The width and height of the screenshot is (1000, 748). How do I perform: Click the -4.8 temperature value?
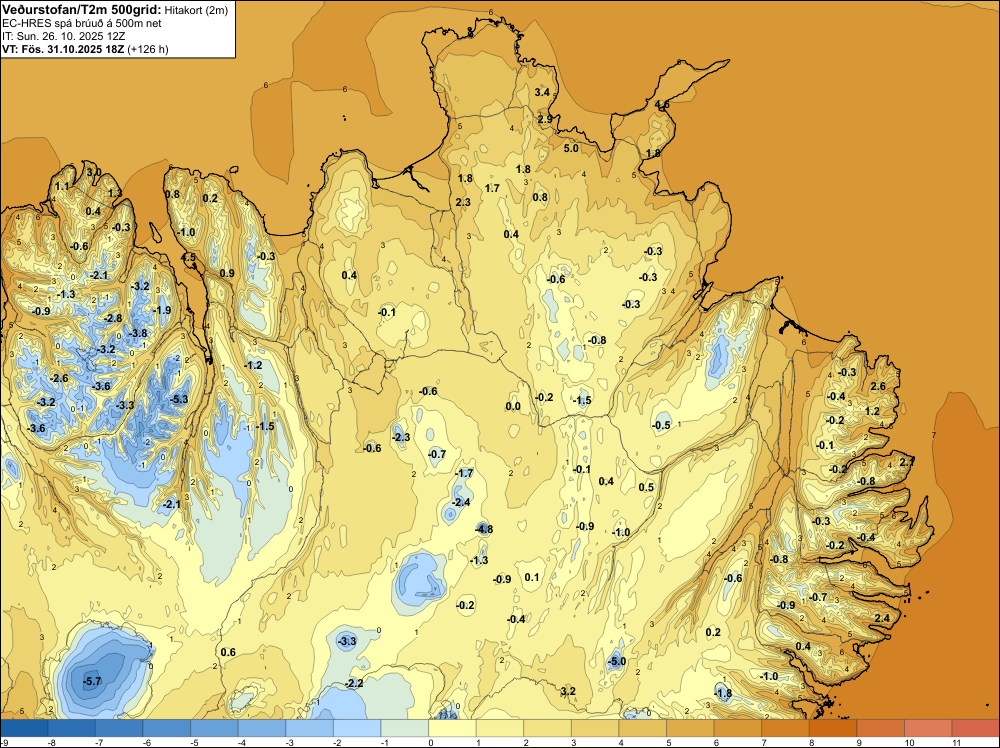(484, 529)
